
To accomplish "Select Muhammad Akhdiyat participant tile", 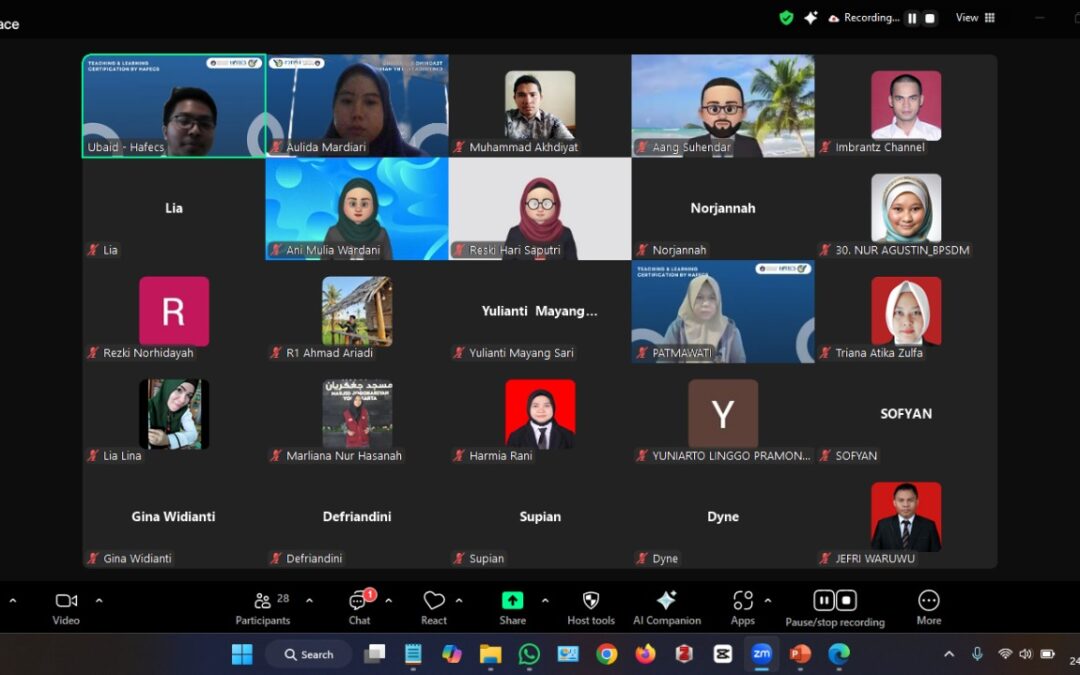I will [540, 106].
